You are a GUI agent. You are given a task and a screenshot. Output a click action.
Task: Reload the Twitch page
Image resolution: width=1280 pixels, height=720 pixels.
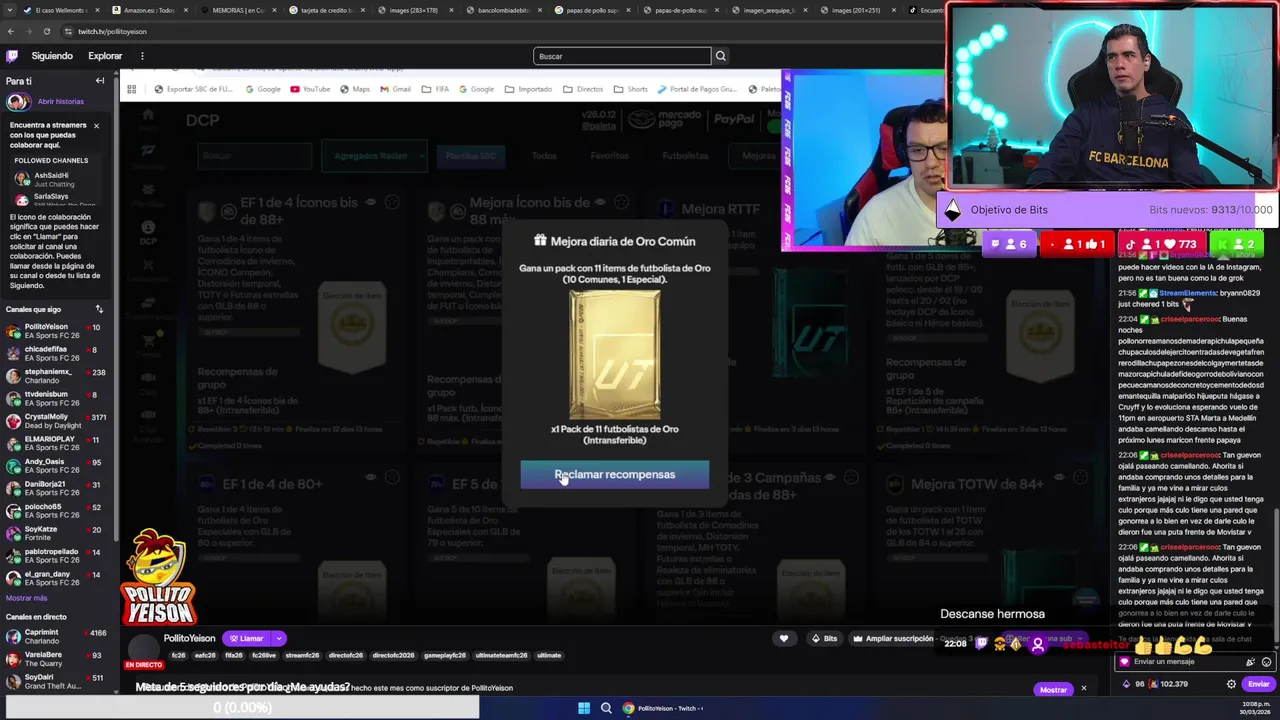pyautogui.click(x=46, y=31)
